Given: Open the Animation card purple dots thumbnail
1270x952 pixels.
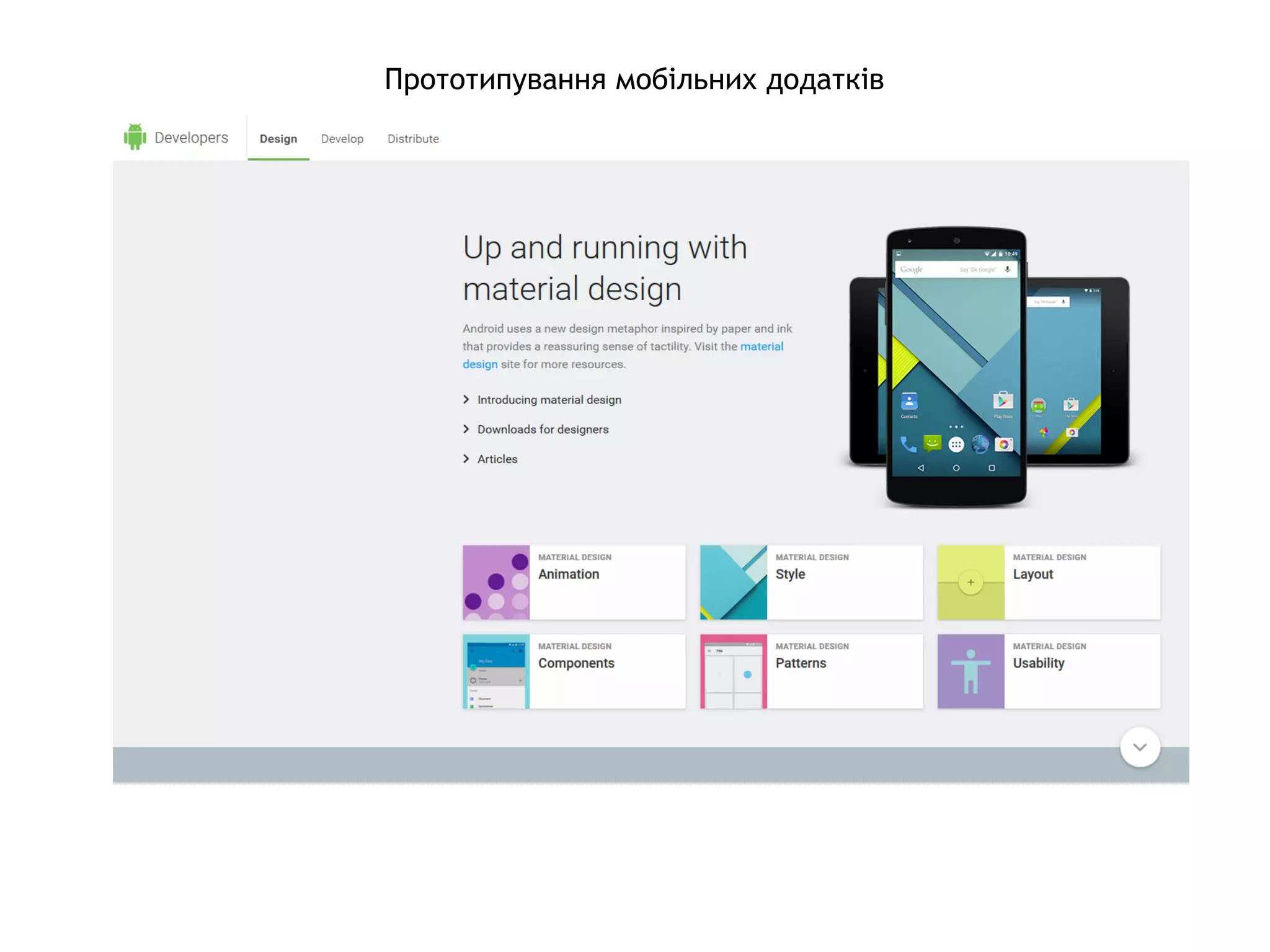Looking at the screenshot, I should (495, 582).
